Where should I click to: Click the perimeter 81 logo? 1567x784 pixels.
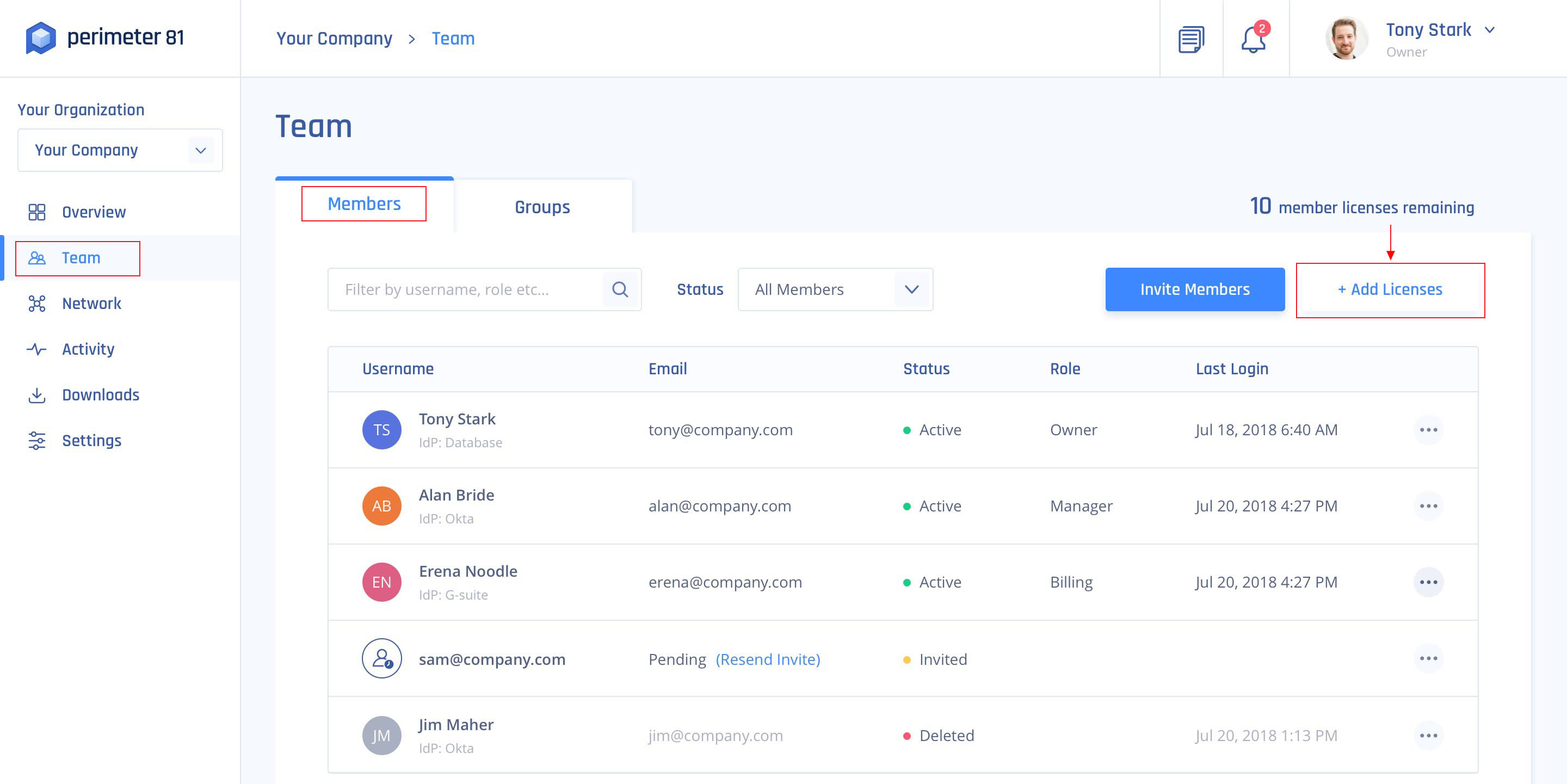104,38
